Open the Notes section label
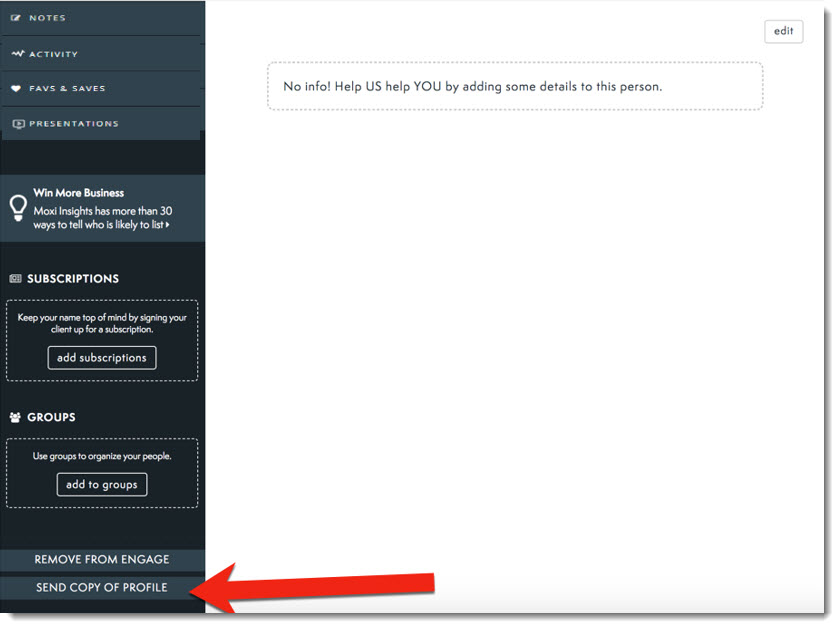The height and width of the screenshot is (628, 839). coord(48,18)
